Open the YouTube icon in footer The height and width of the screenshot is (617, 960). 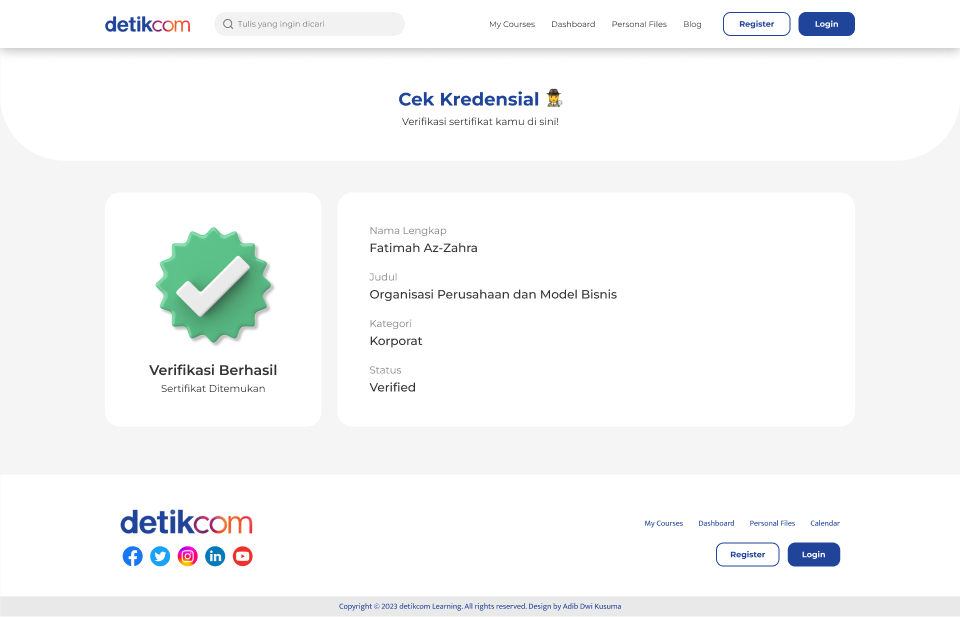tap(243, 556)
